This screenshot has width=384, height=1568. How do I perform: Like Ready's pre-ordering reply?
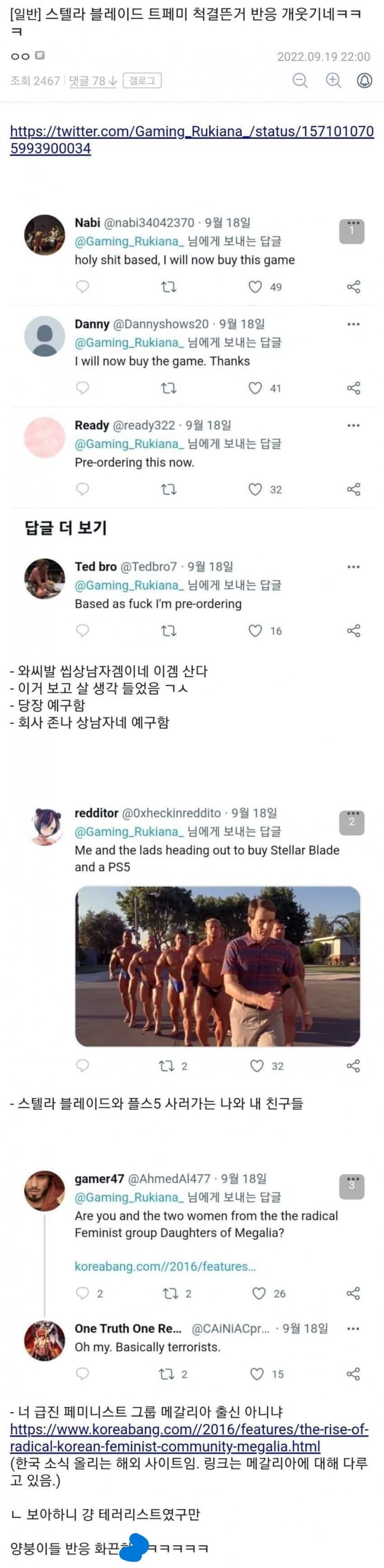coord(255,490)
